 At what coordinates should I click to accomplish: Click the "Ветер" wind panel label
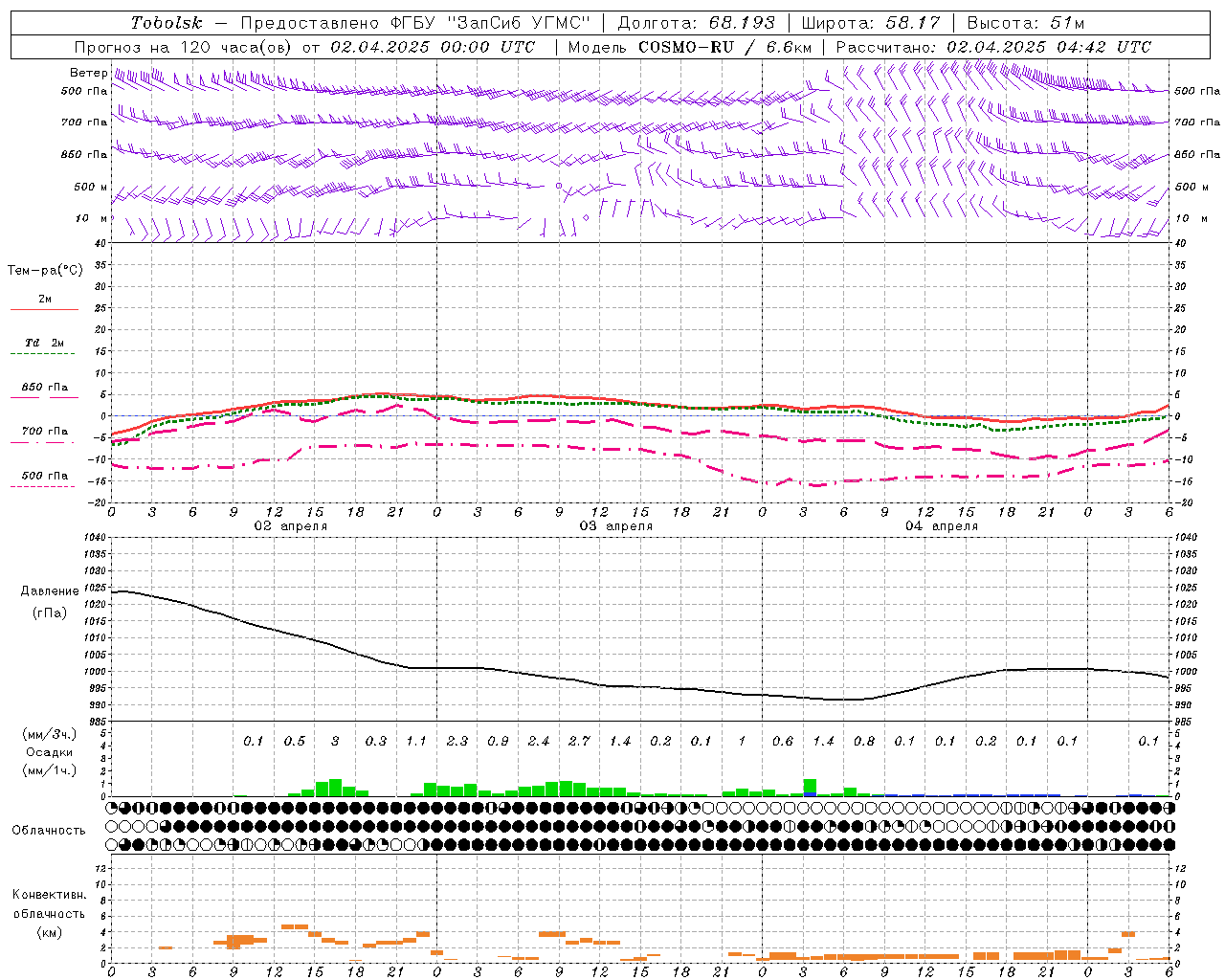pyautogui.click(x=88, y=73)
